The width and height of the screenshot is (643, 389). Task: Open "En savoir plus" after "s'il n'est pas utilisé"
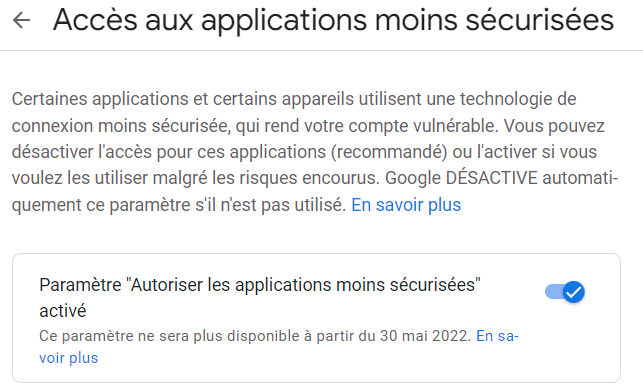click(406, 205)
